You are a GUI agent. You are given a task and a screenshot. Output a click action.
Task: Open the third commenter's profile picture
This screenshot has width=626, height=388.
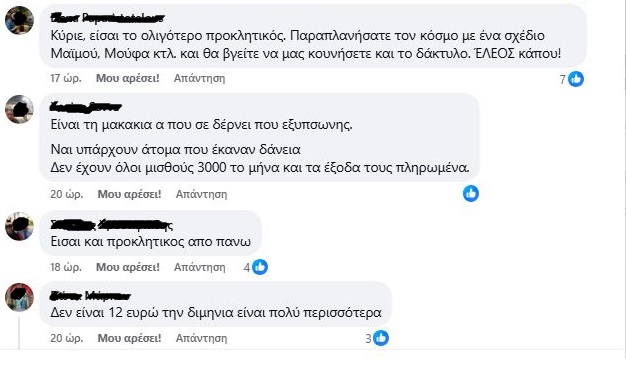(x=19, y=226)
